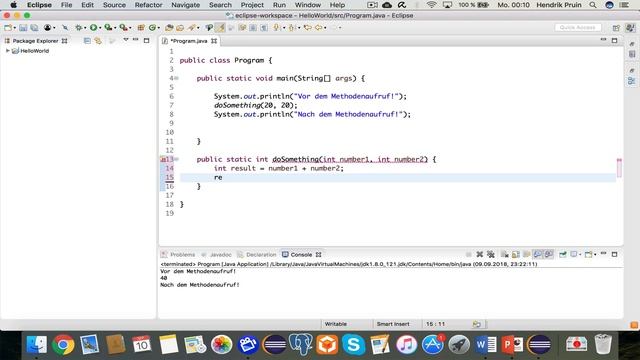Click the Last Edit Location arrow icon
The height and width of the screenshot is (360, 640).
pyautogui.click(x=307, y=28)
